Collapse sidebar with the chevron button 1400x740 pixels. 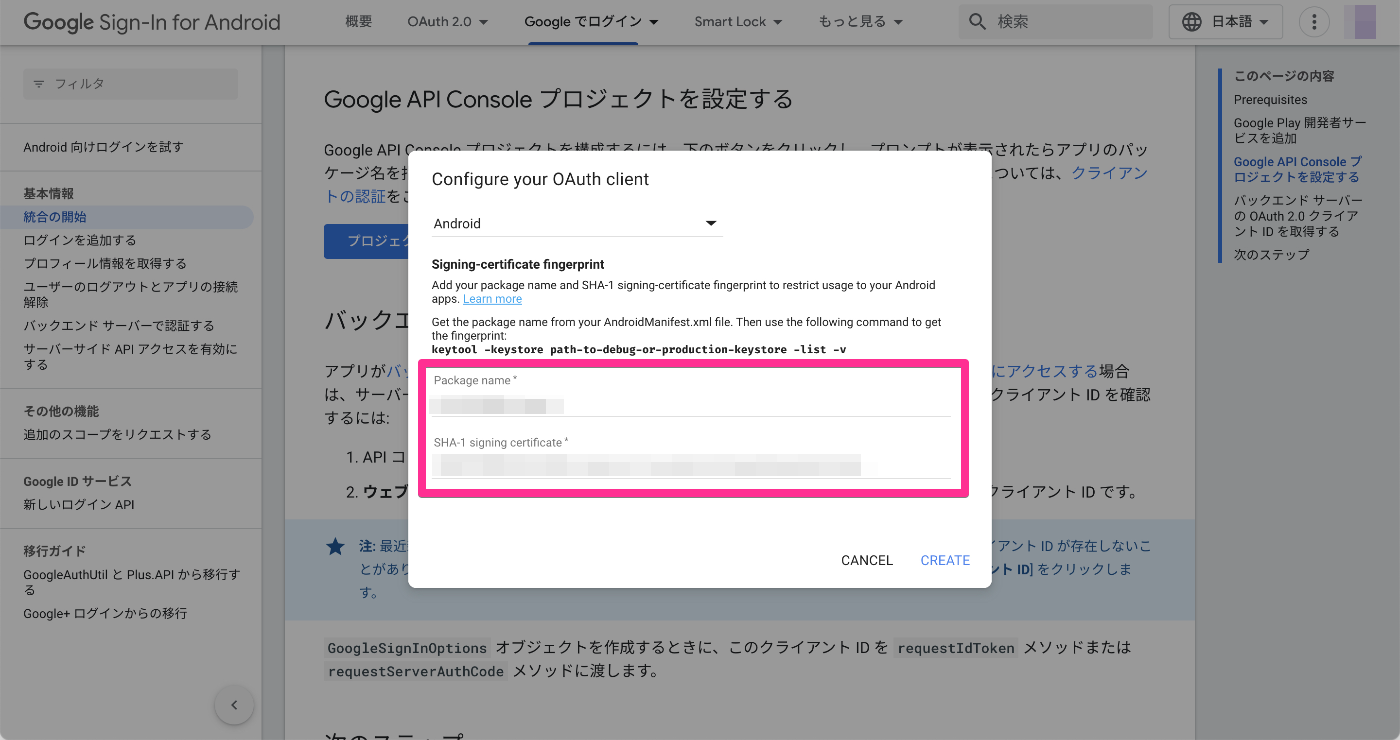click(234, 705)
